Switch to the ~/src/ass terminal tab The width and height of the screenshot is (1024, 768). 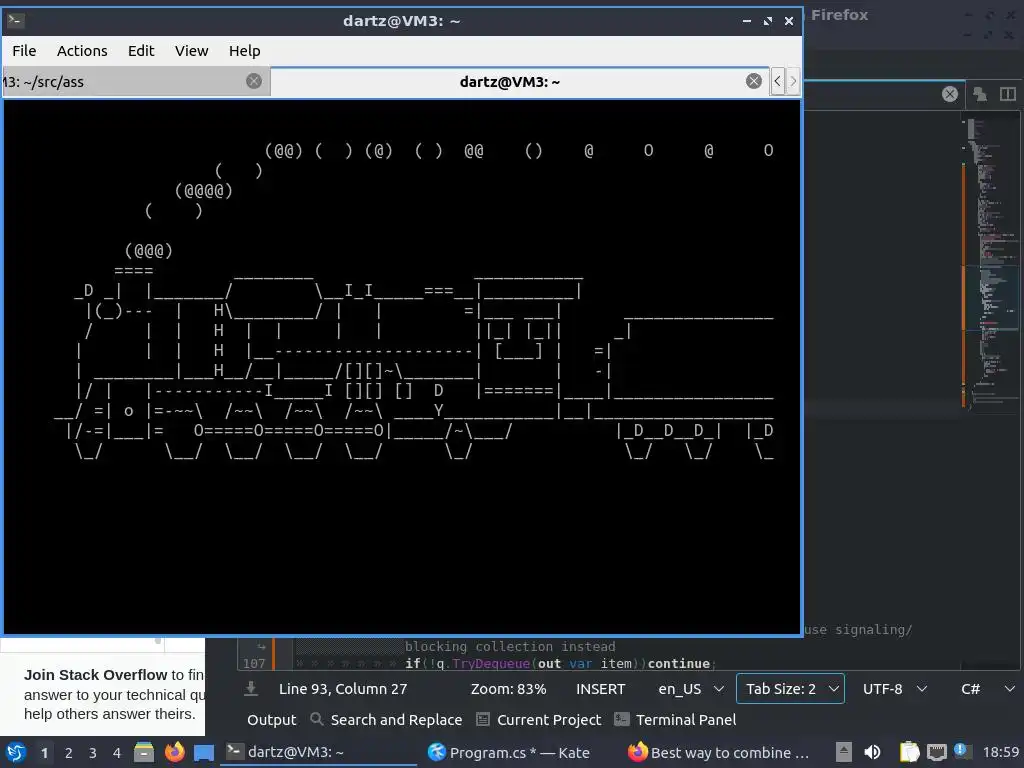[x=136, y=82]
